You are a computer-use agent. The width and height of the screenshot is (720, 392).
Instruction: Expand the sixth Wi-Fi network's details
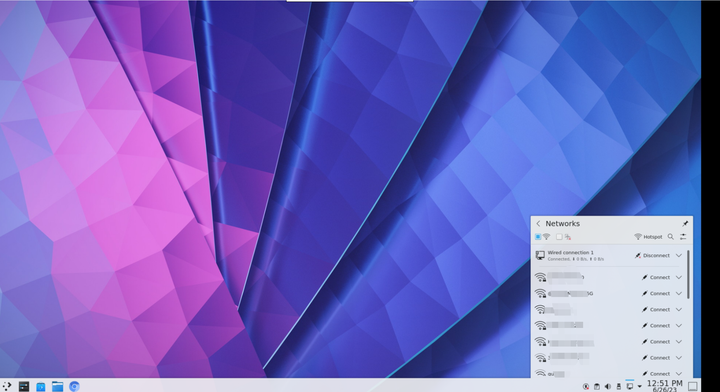click(679, 358)
